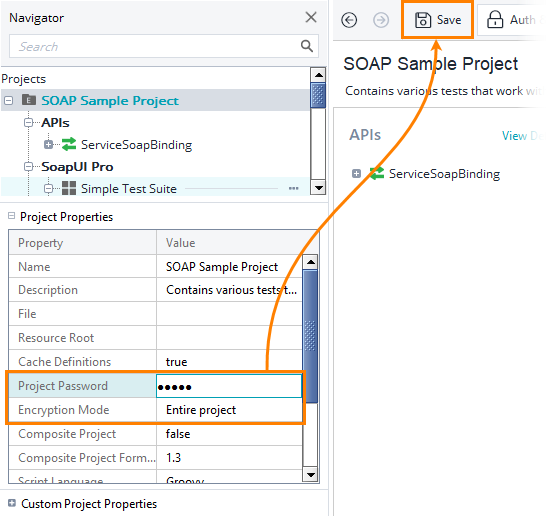Click the Navigator tree scroll up arrow
547x516 pixels.
tap(319, 75)
